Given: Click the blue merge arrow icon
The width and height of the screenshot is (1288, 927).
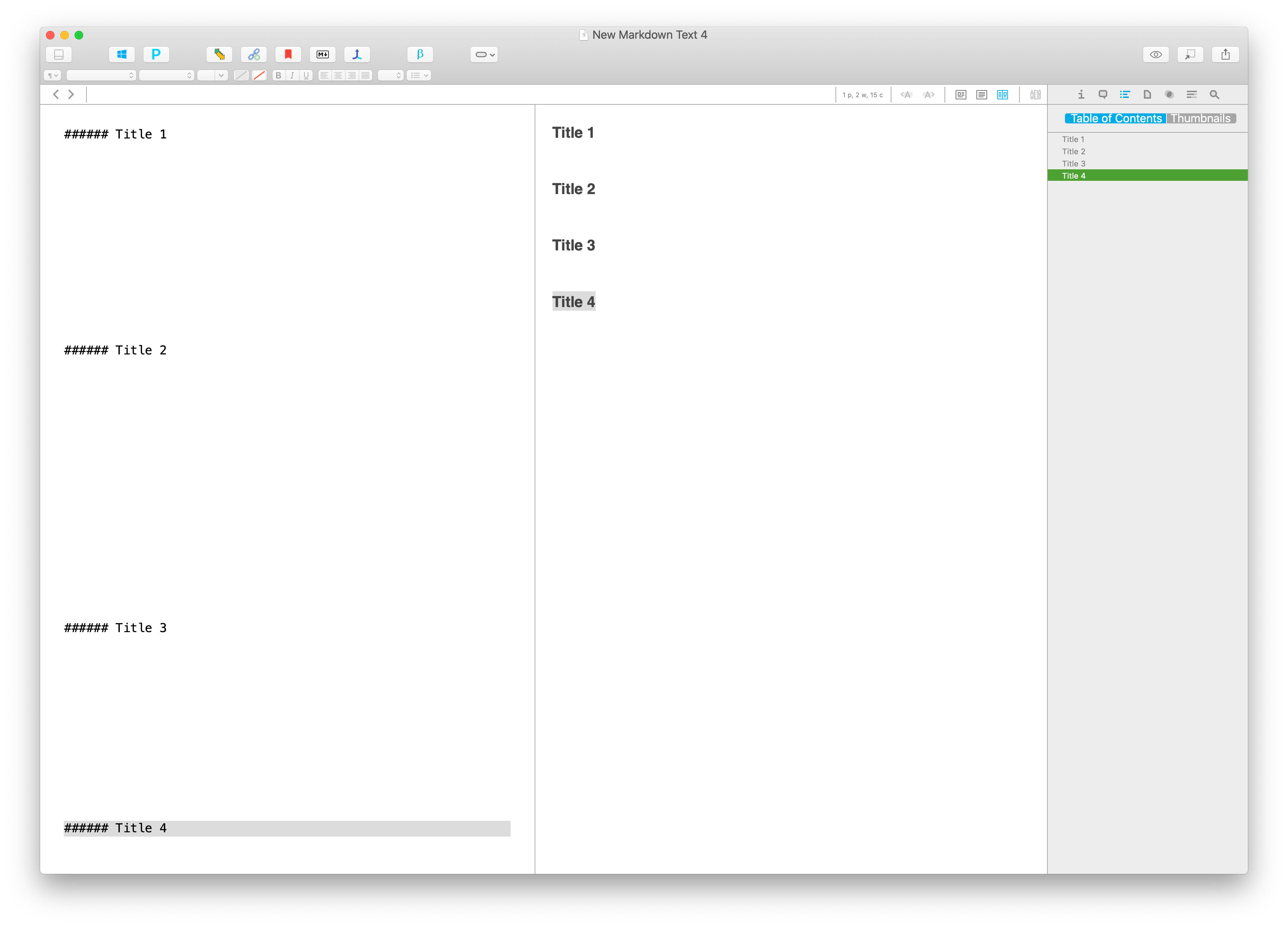Looking at the screenshot, I should click(x=357, y=55).
